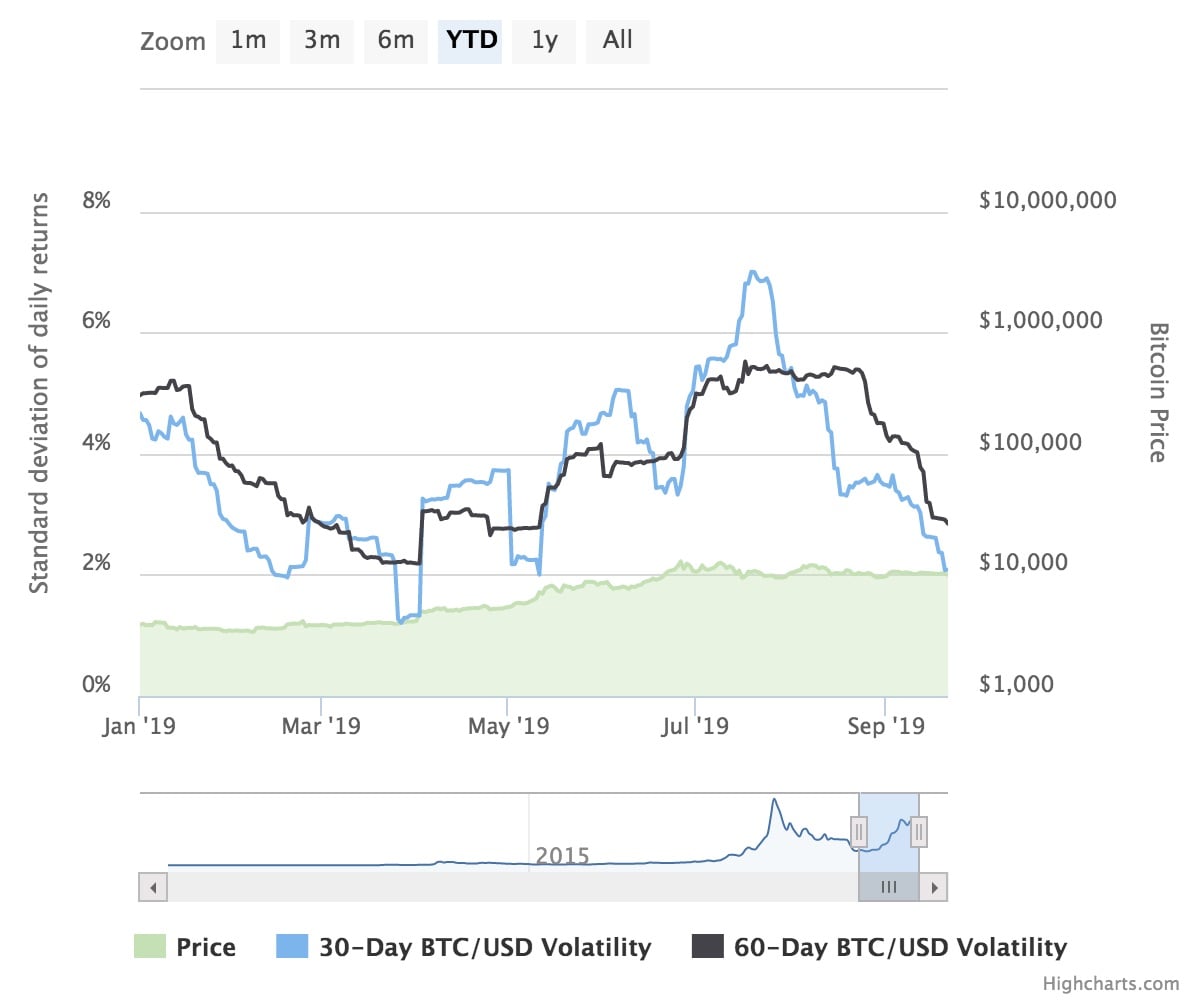Click the horizontal scrollbar thumb grip
1200x1000 pixels.
click(888, 887)
